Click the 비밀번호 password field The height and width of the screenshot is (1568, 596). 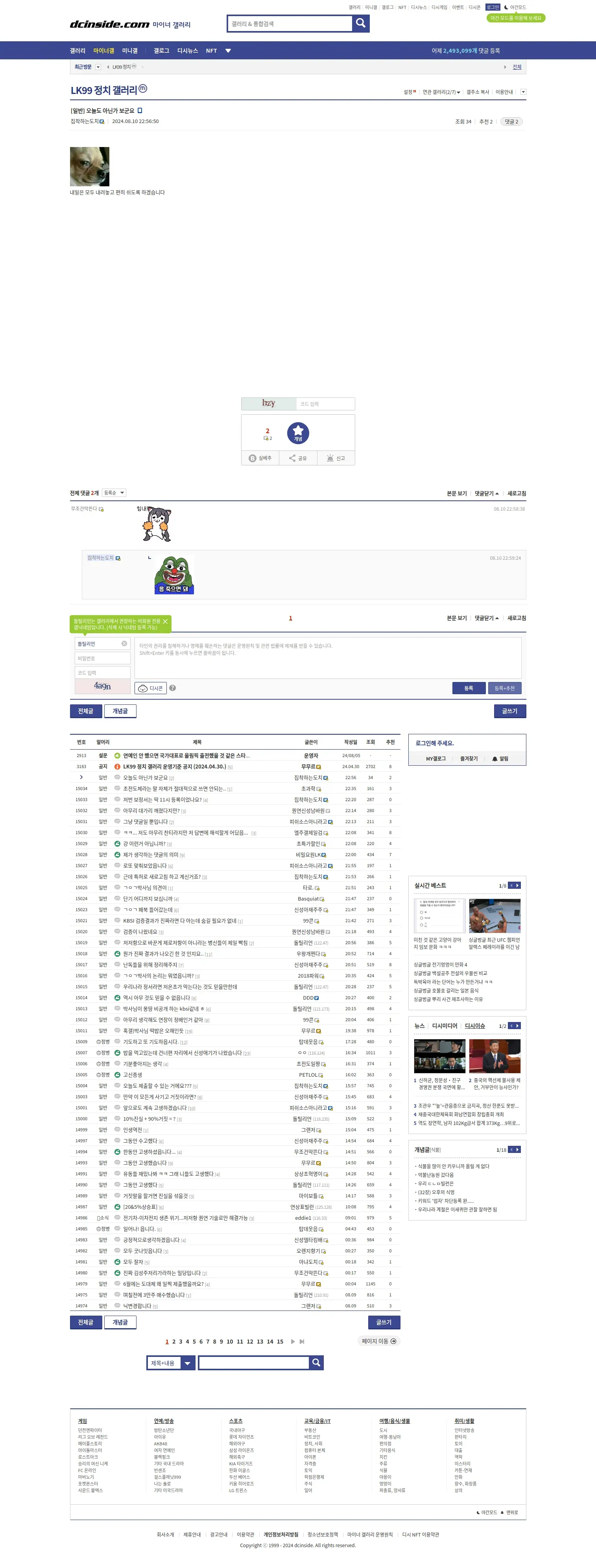click(x=102, y=658)
